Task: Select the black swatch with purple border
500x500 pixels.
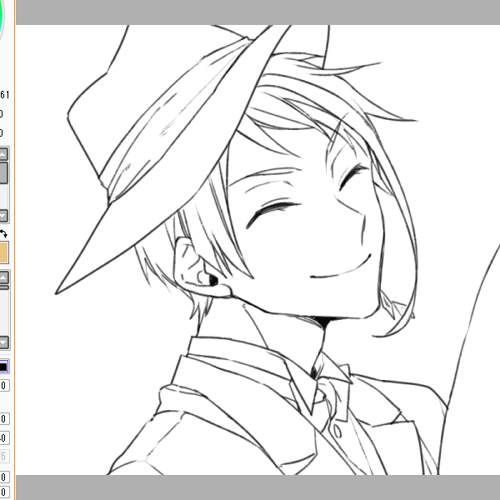Action: tap(3, 367)
